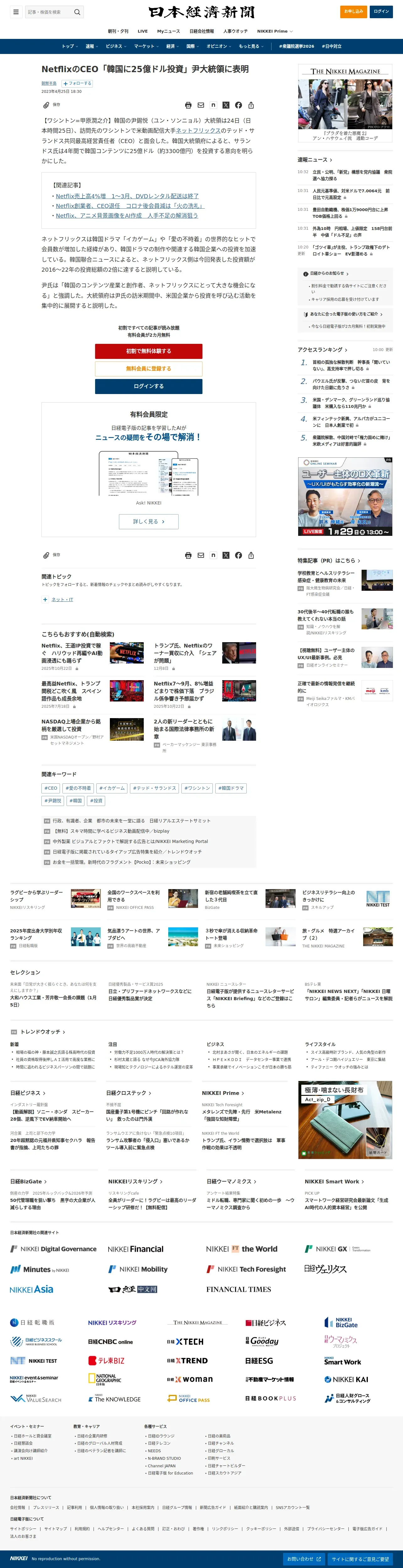Open the 速報ニュース section heading
This screenshot has height=1568, width=403.
(x=315, y=160)
